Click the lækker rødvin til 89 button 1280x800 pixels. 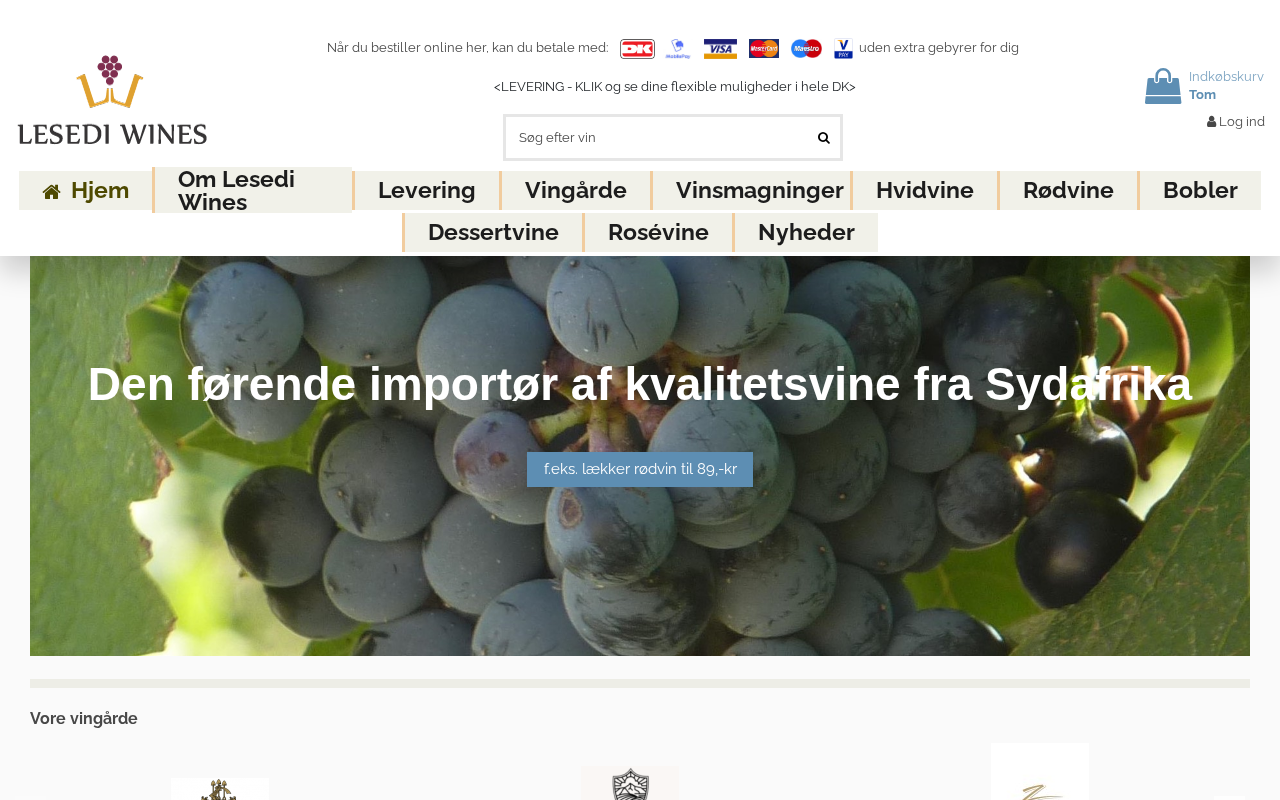click(640, 469)
